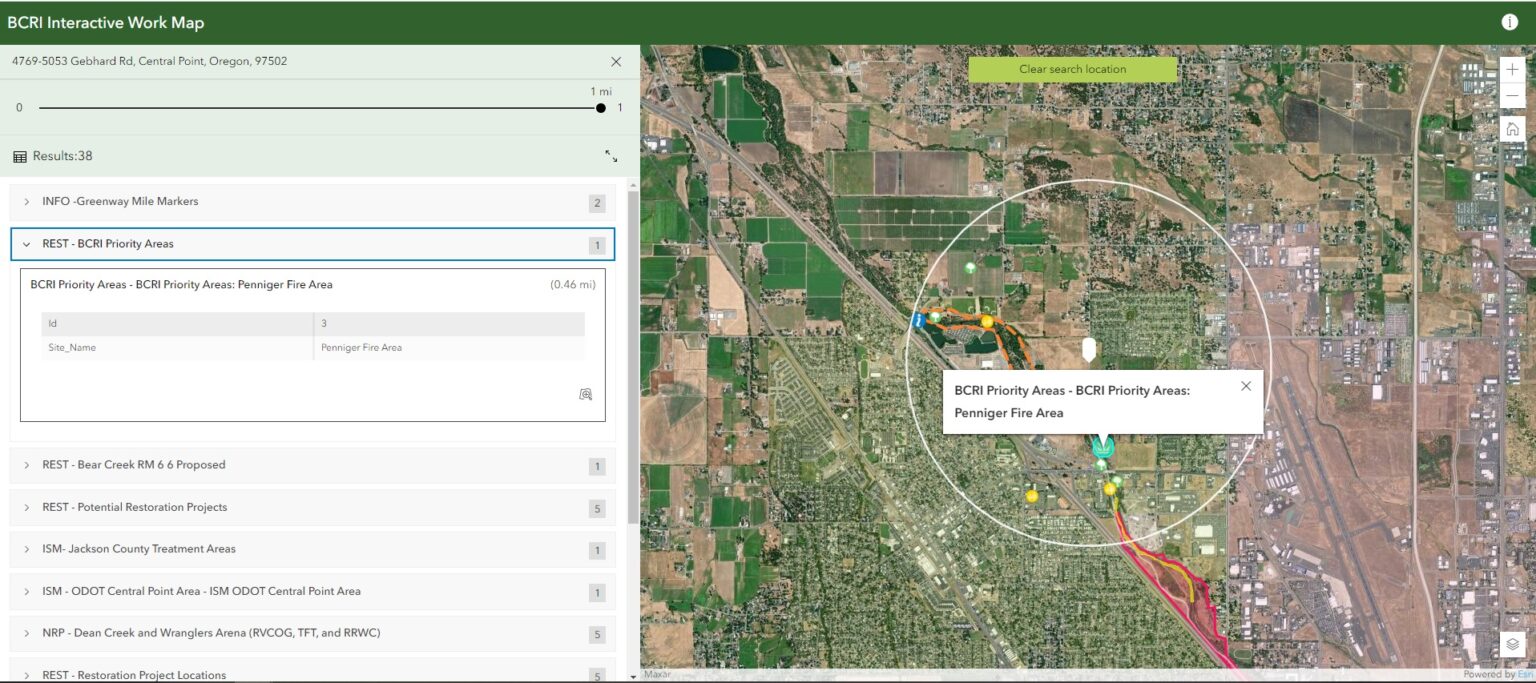Clear the Gebhard Rd search with the X

click(616, 61)
